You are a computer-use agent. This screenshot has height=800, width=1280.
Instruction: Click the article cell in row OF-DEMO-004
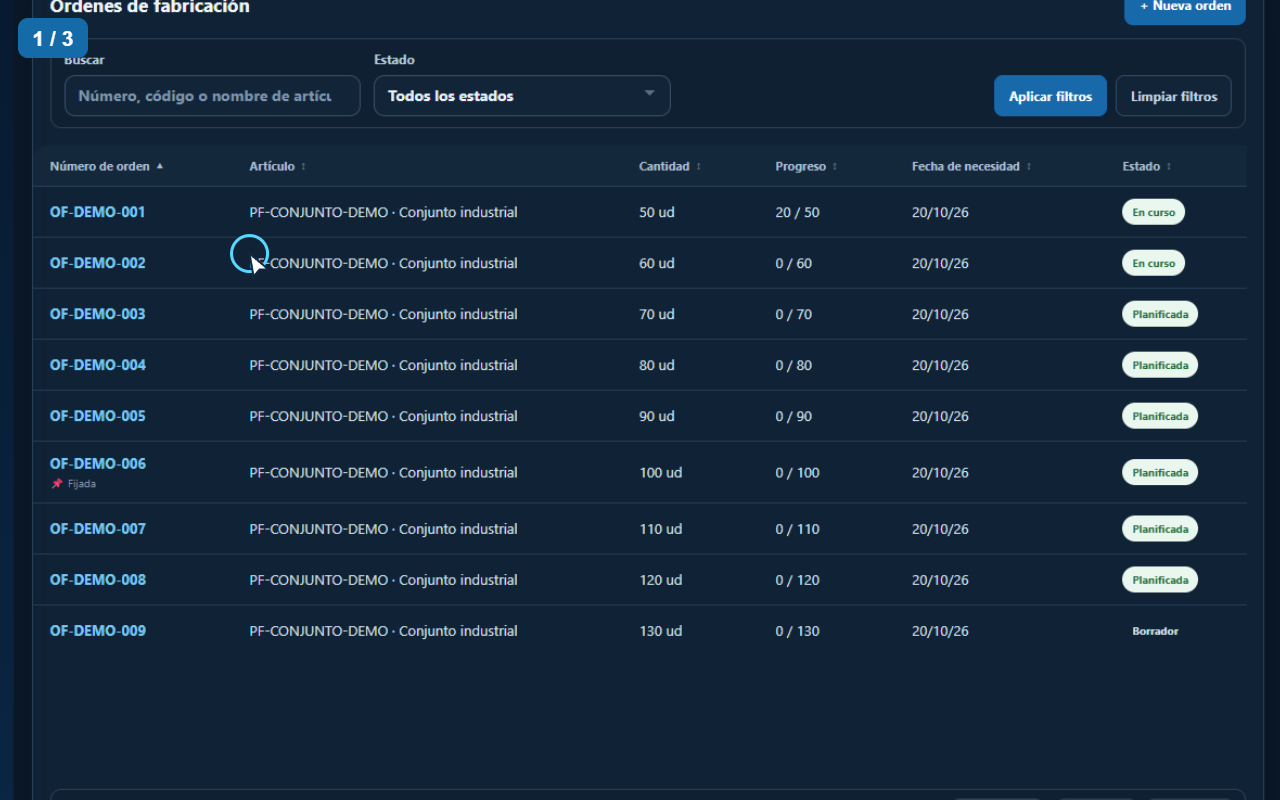(383, 365)
